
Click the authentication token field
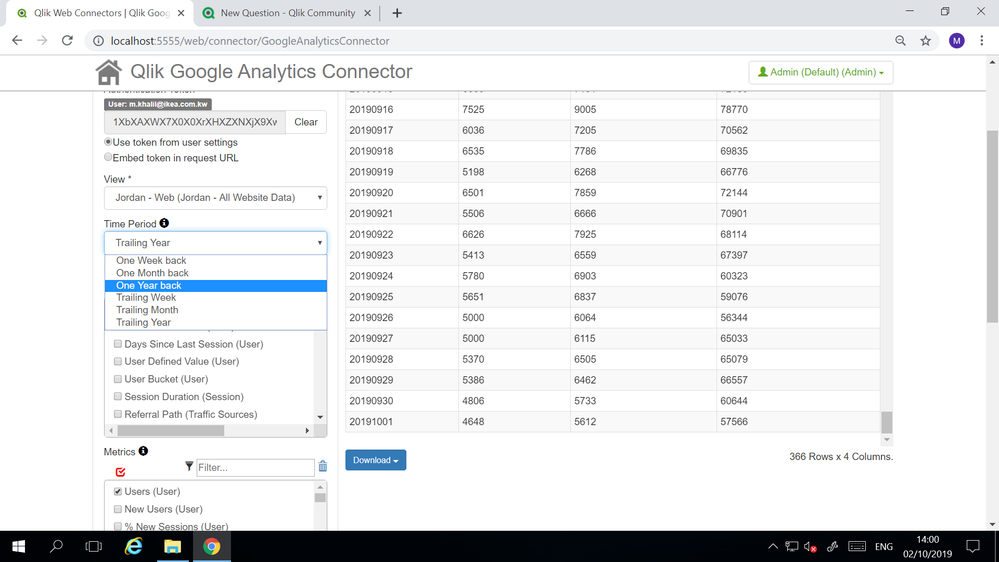coord(195,122)
